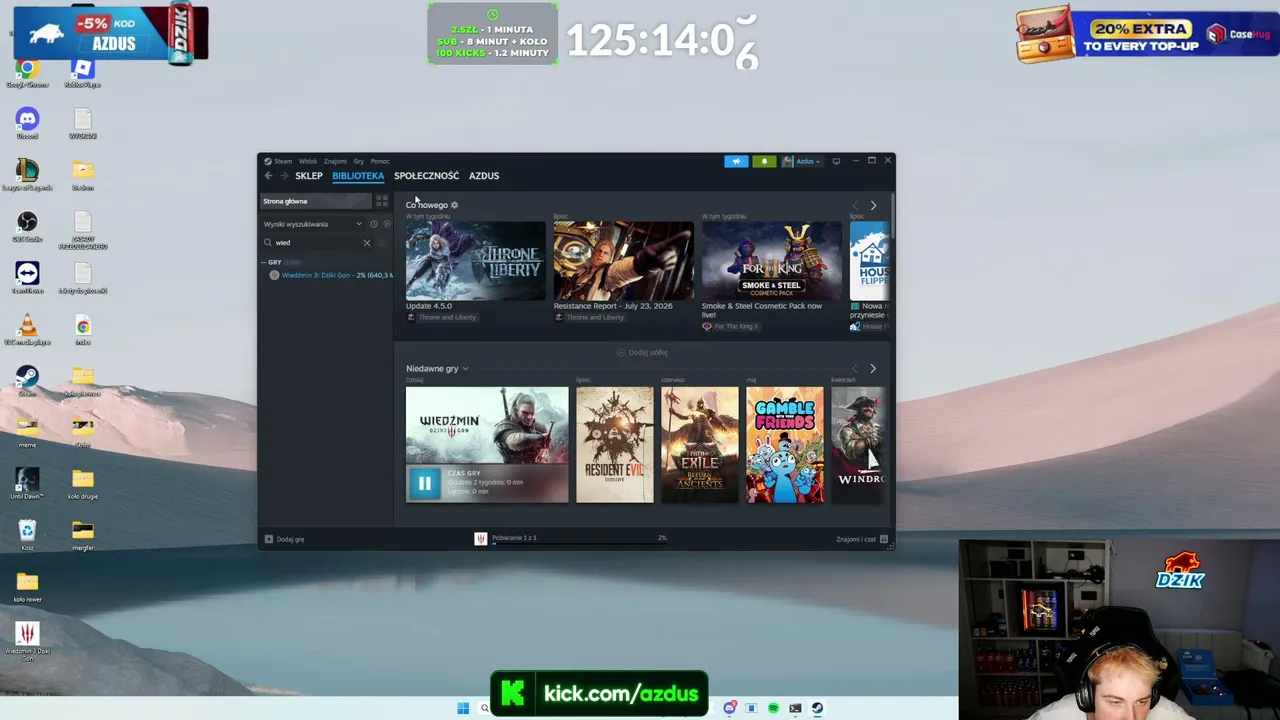
Task: Open the Kosz recycle bin
Action: click(x=27, y=534)
